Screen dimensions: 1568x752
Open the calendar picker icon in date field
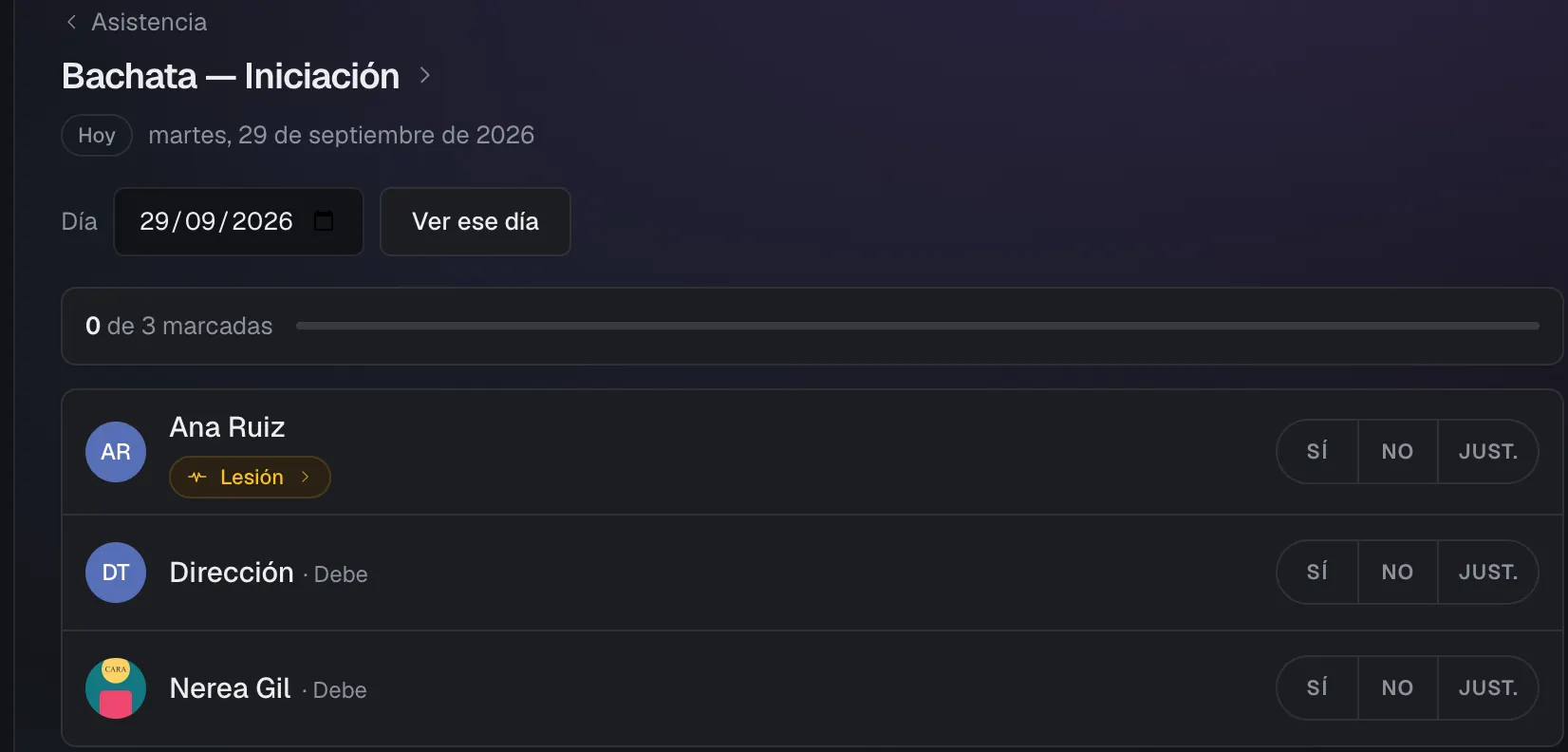click(324, 221)
